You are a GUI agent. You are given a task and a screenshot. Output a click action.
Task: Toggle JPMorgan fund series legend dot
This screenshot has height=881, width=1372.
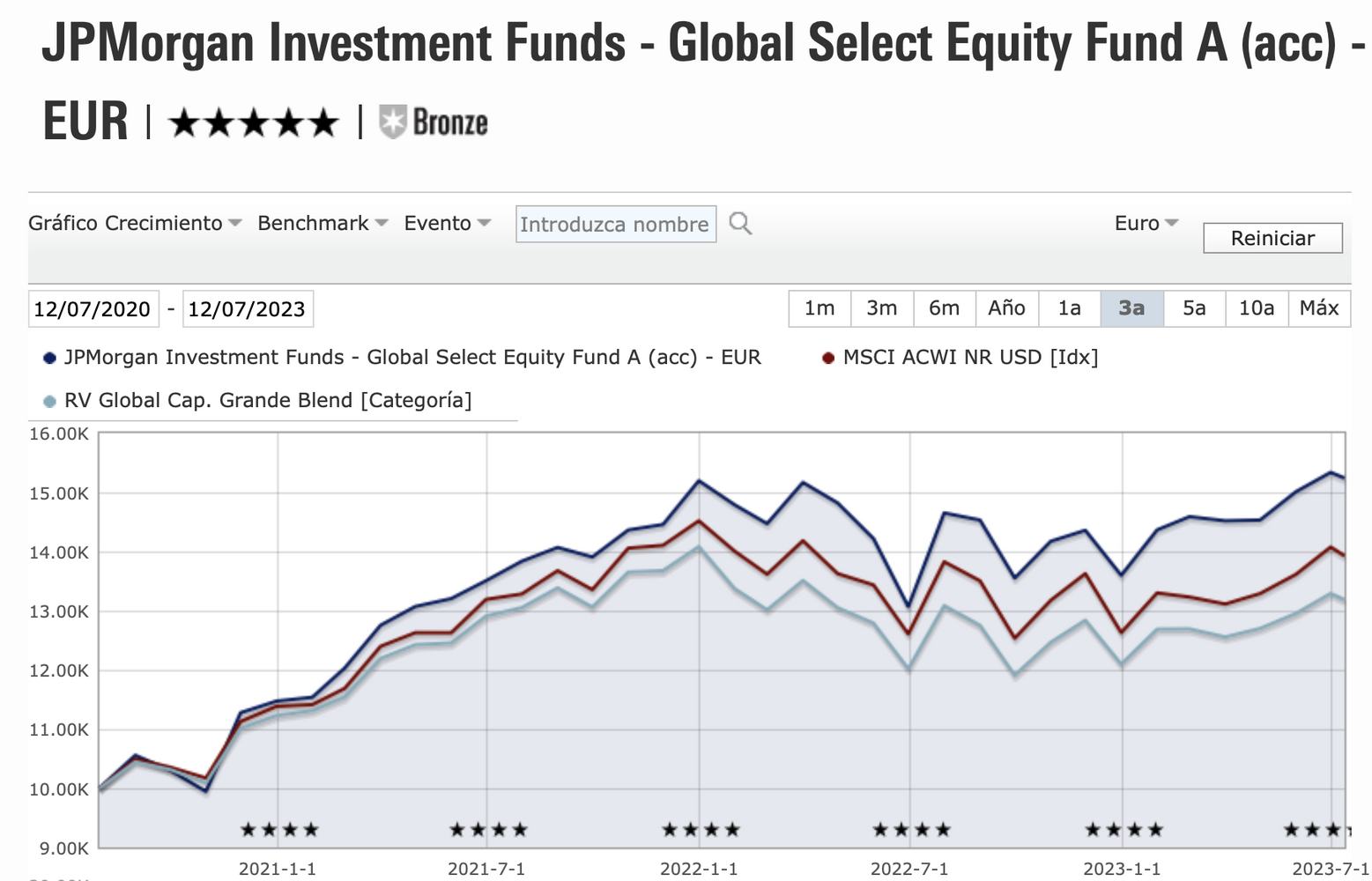pyautogui.click(x=50, y=358)
